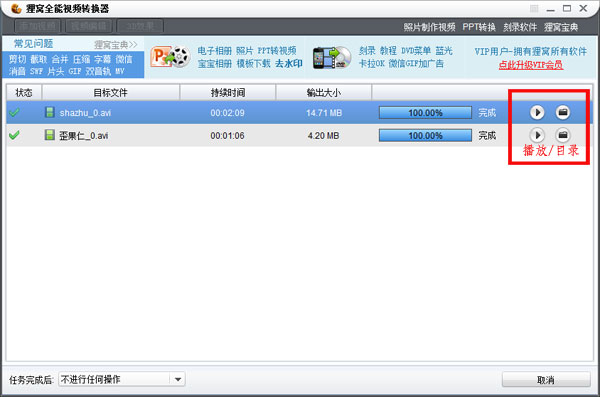Click the film file icon of shazhu_0.avi

pyautogui.click(x=49, y=112)
